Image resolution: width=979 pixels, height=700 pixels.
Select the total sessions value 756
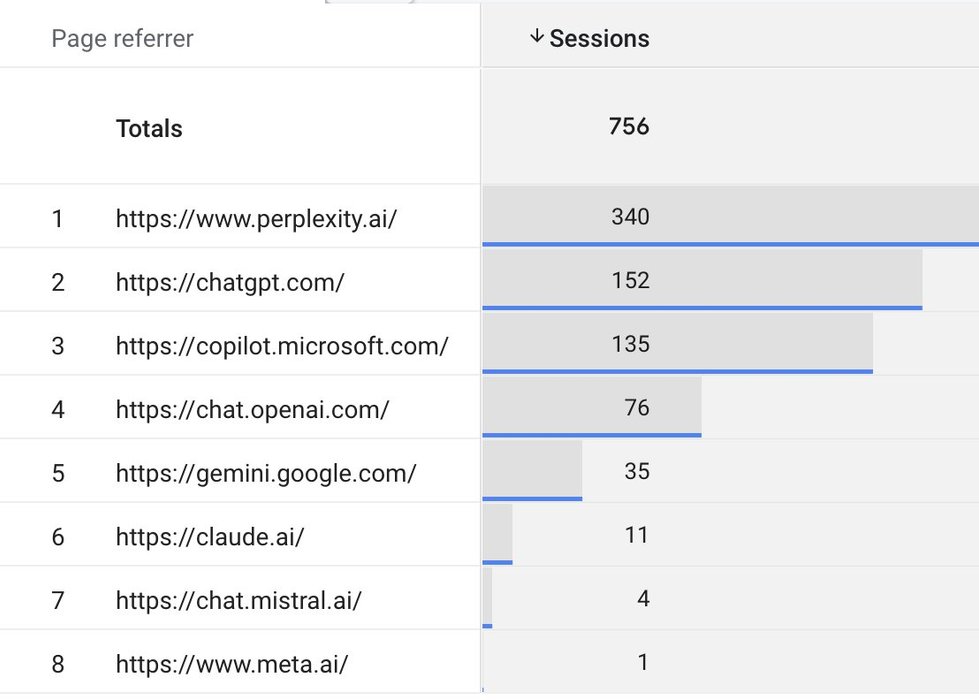coord(629,126)
